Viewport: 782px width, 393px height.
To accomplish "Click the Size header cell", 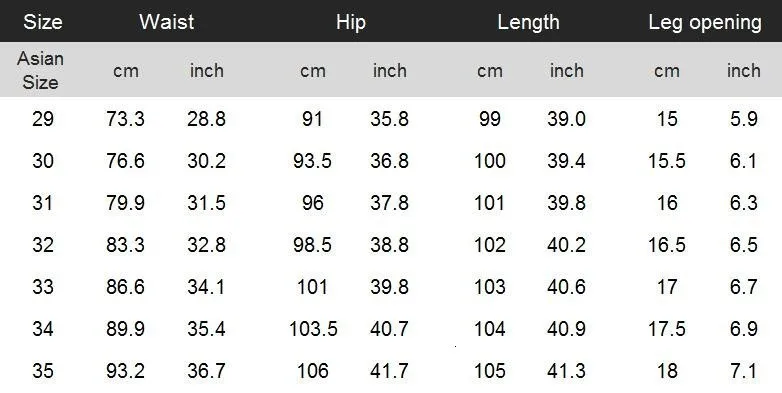I will coord(42,22).
